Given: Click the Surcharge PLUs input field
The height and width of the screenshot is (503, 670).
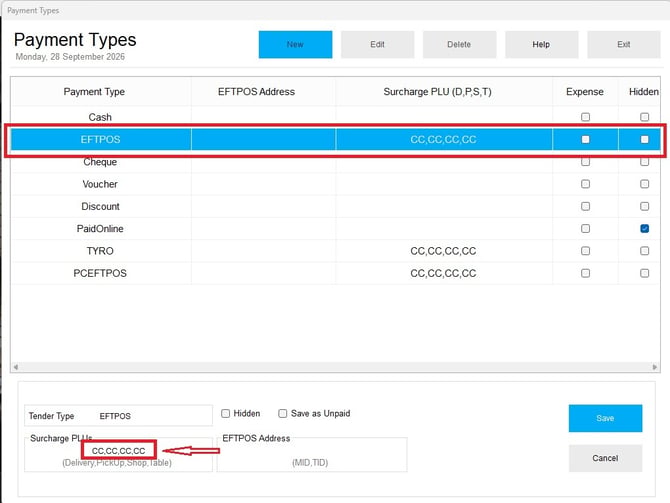Looking at the screenshot, I should point(118,451).
